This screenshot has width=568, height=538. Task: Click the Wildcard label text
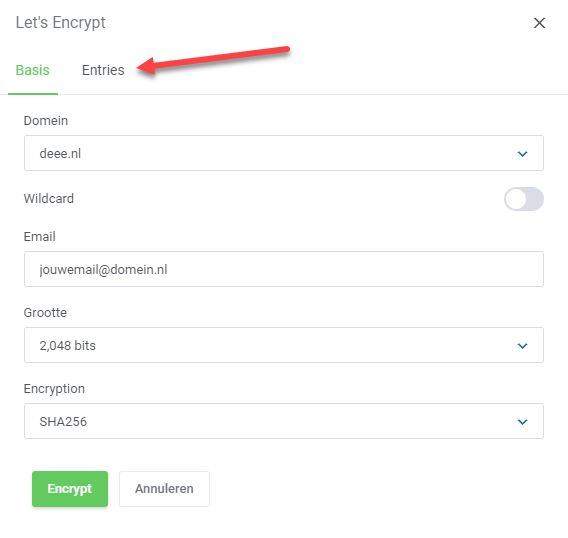49,199
